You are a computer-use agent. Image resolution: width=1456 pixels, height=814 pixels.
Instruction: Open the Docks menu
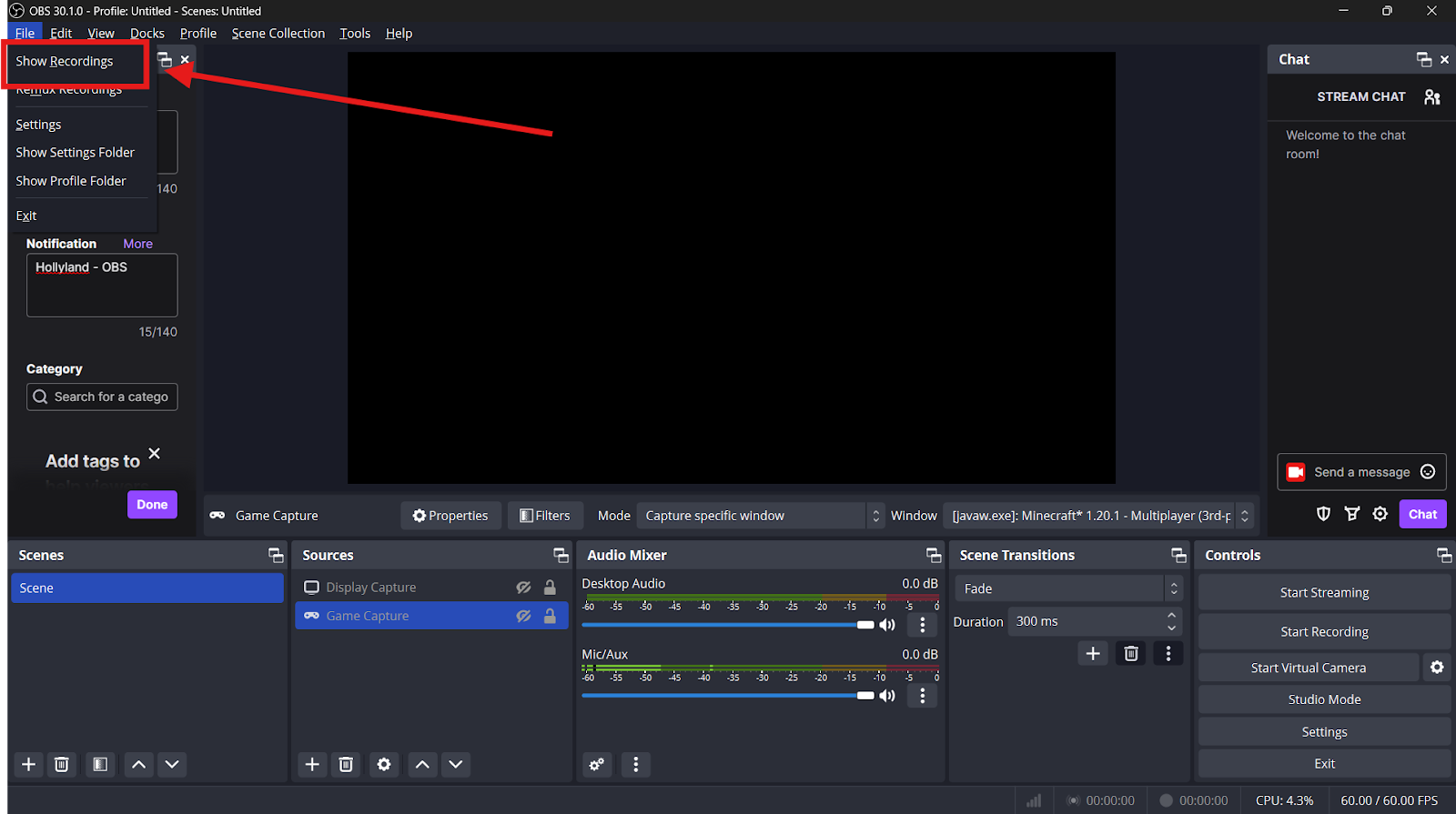click(147, 33)
